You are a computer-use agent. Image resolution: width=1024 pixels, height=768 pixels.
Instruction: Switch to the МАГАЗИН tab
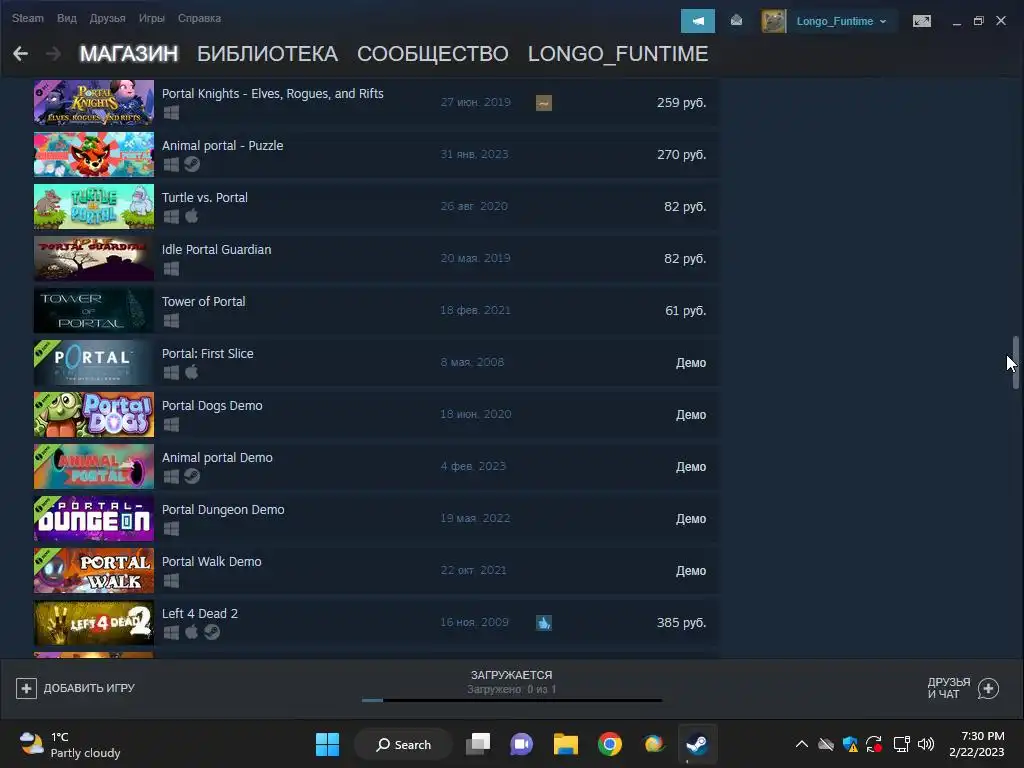[129, 54]
